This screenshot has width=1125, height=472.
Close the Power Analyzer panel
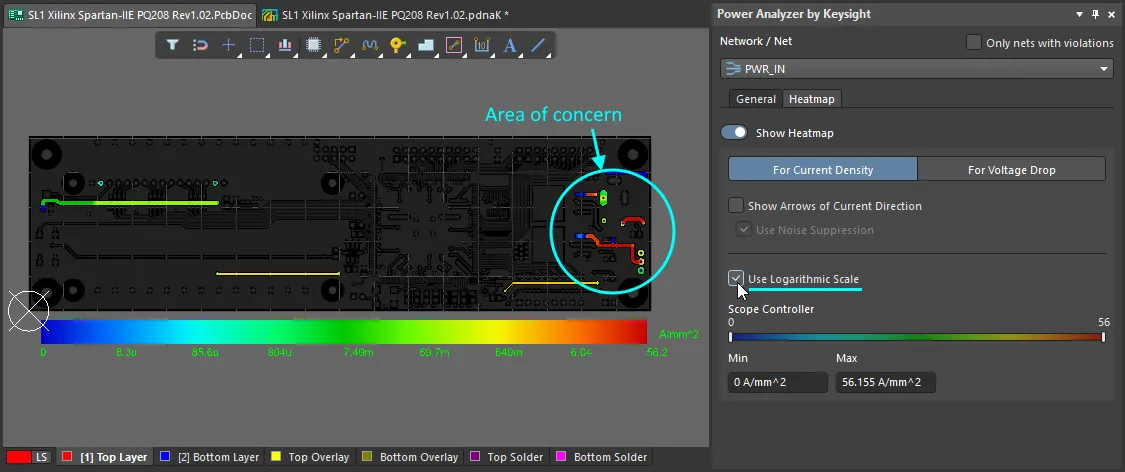(x=1111, y=14)
